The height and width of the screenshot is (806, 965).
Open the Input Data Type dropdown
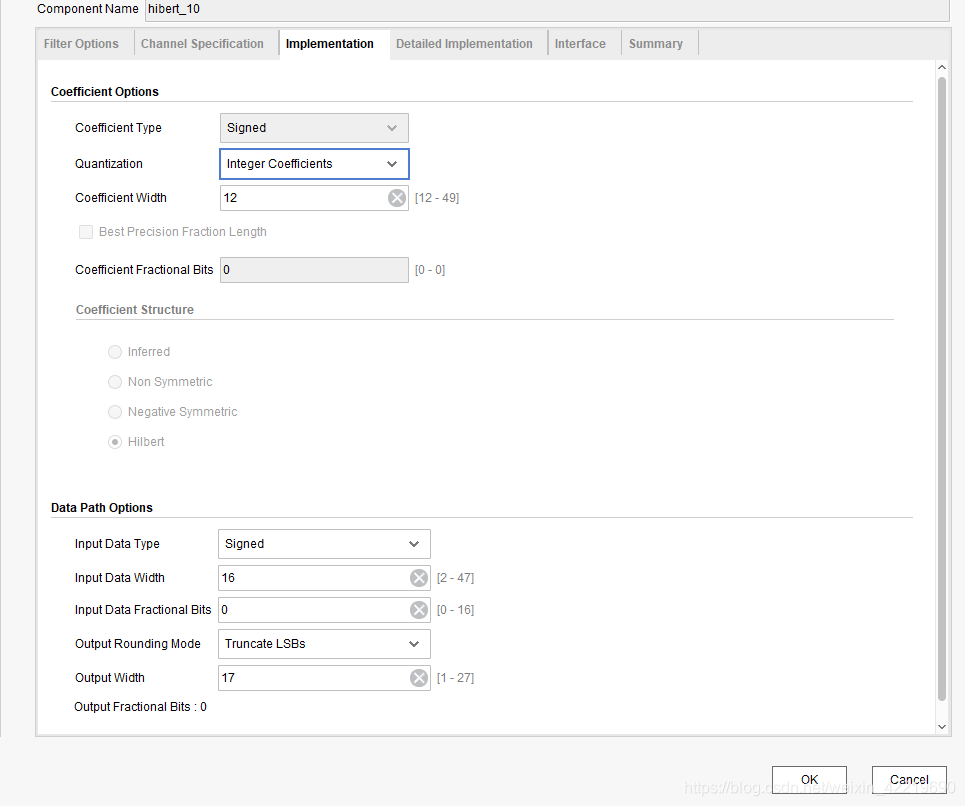[324, 544]
